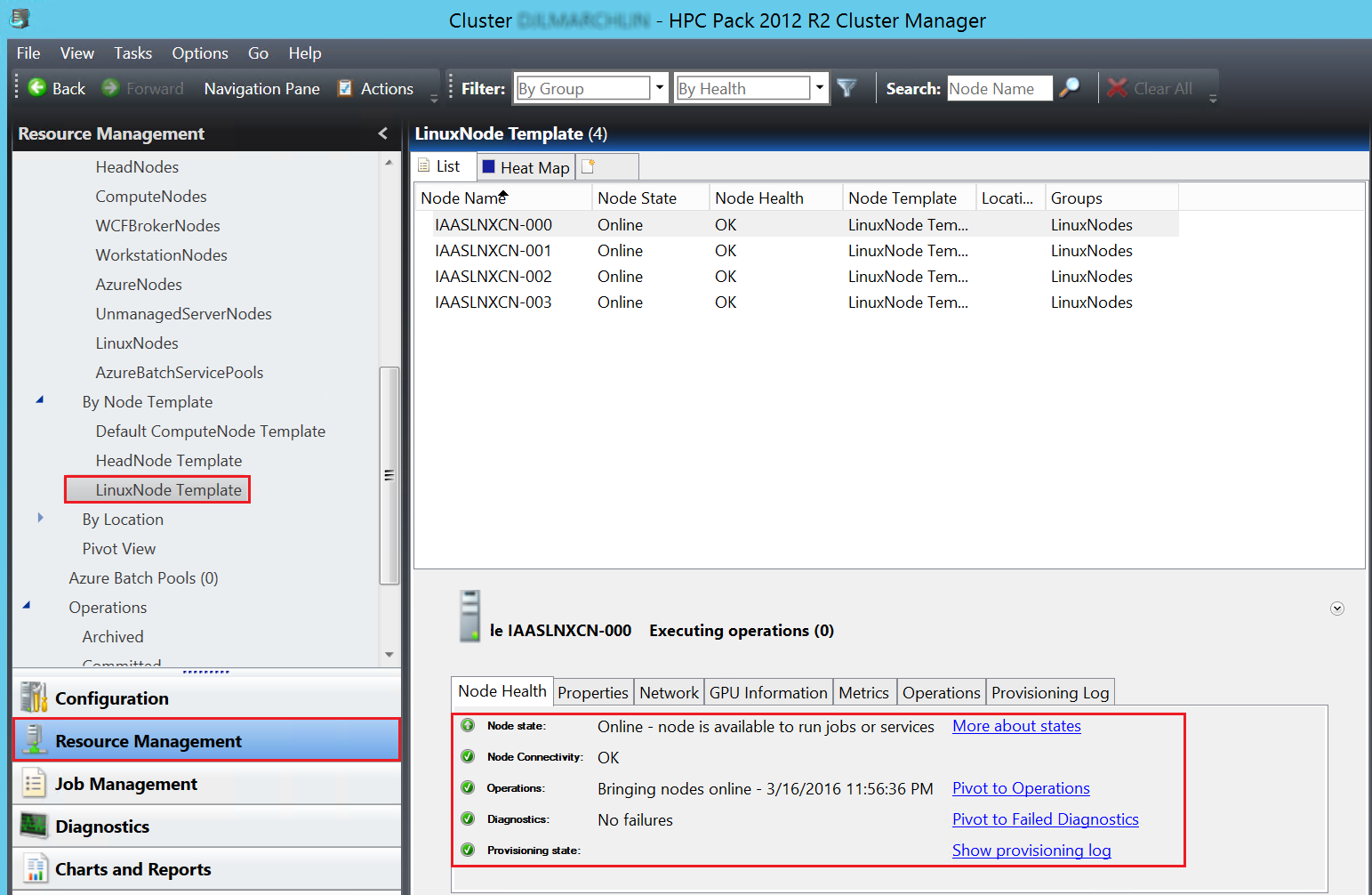Open toolbar overflow after Clear All
Image resolution: width=1372 pixels, height=895 pixels.
1213,98
